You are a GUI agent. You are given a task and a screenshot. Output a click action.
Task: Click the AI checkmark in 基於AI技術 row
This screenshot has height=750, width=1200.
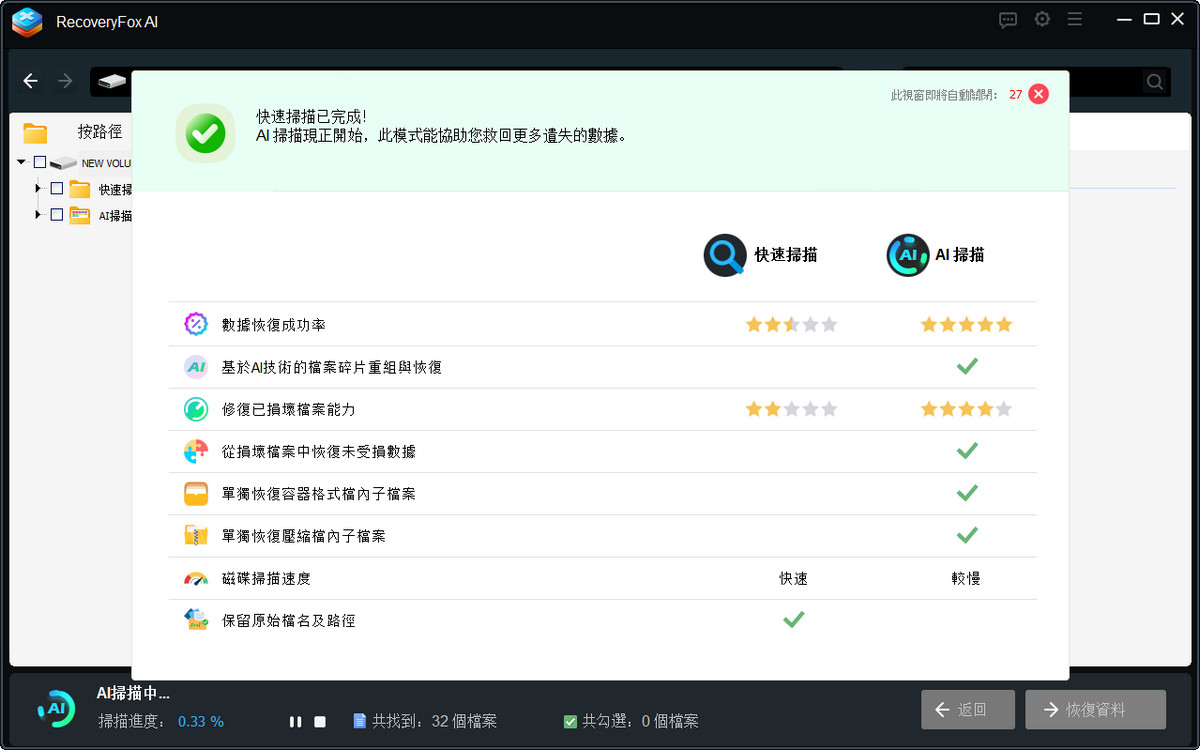[967, 367]
